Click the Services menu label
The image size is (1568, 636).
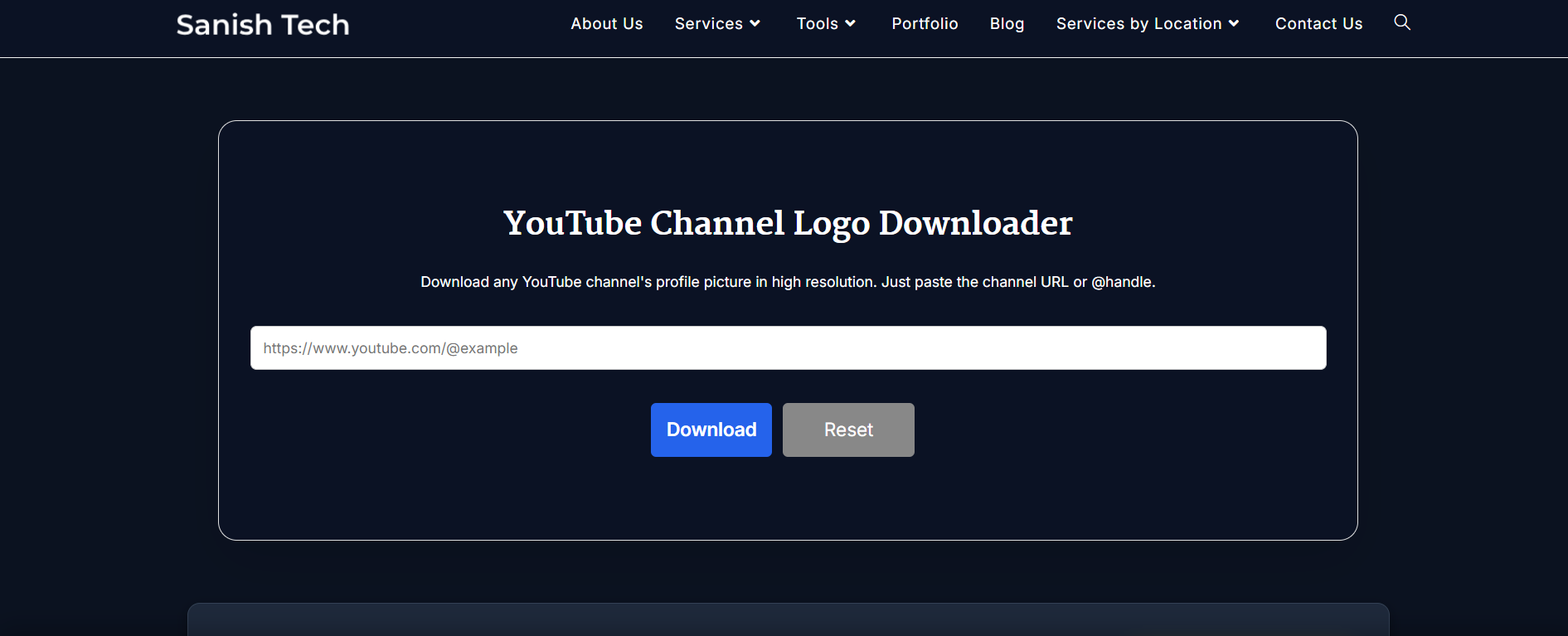tap(708, 24)
